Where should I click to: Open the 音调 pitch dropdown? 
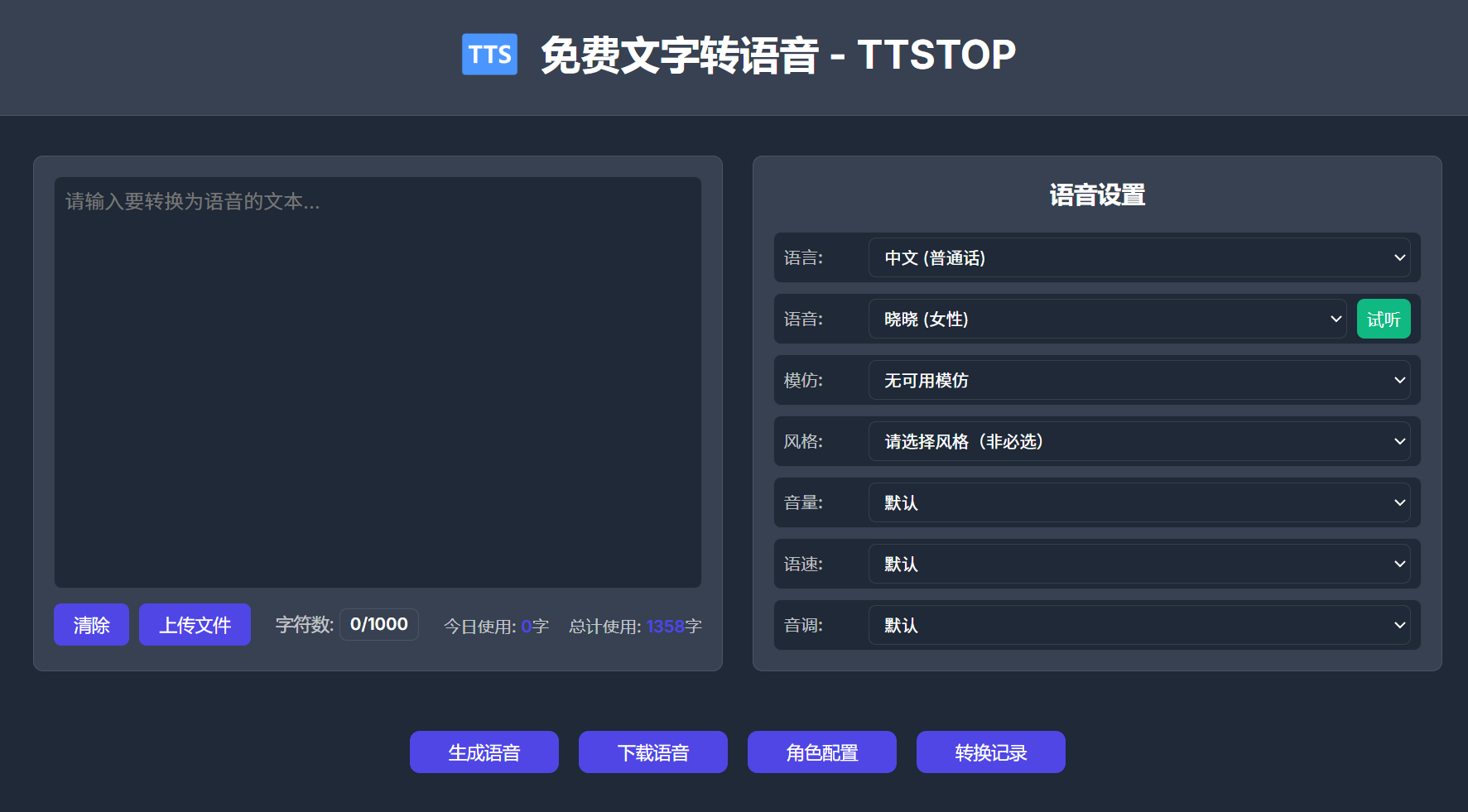[x=1140, y=625]
